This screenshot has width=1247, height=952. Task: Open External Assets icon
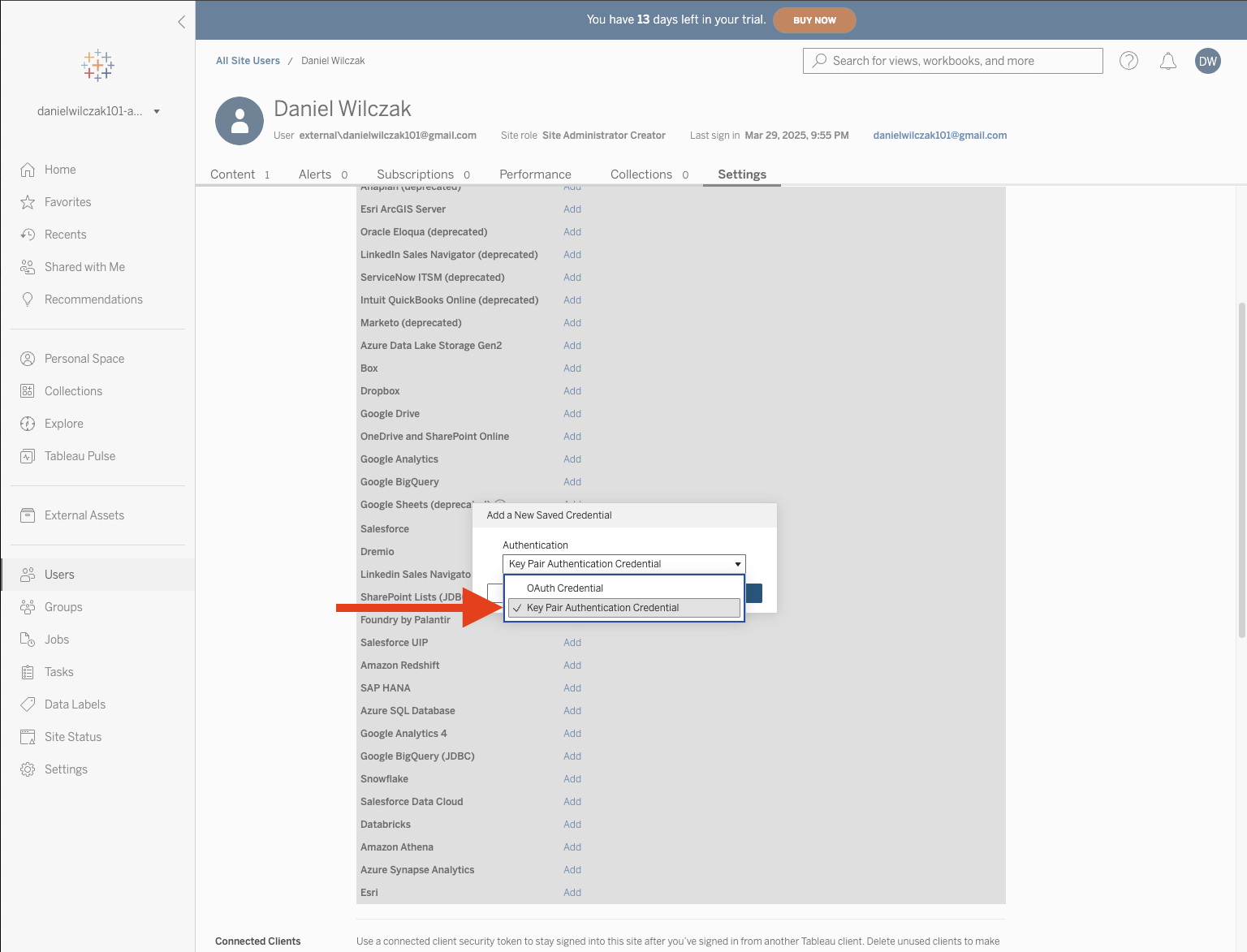(28, 515)
